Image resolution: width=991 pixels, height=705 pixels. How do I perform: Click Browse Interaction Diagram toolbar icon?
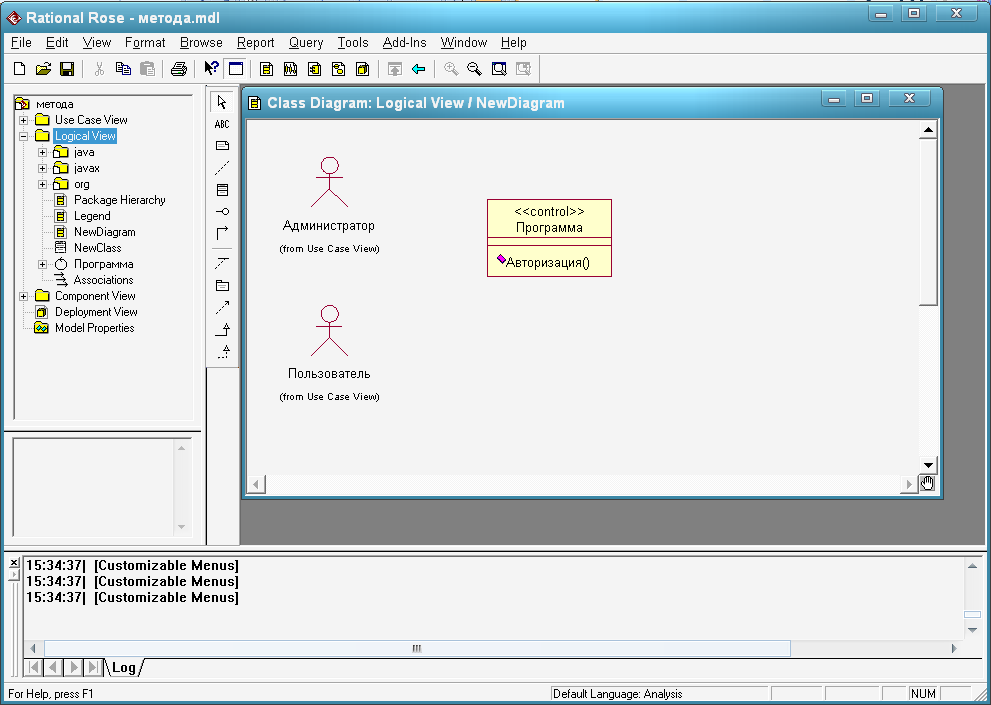pyautogui.click(x=291, y=69)
